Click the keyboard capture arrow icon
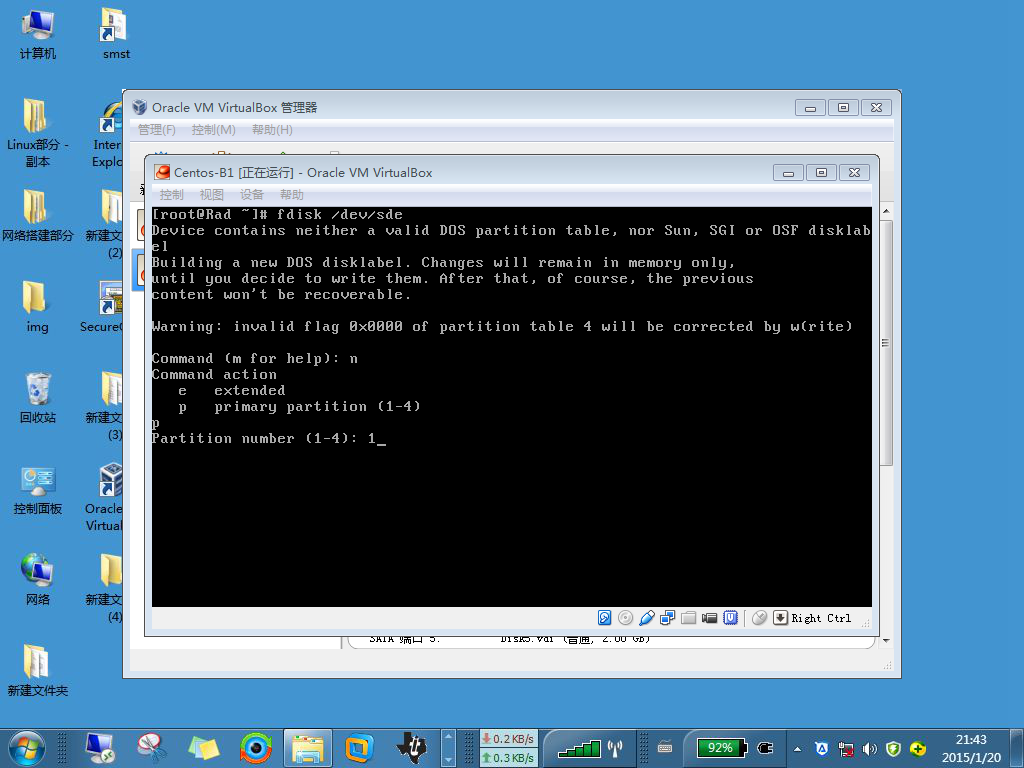This screenshot has width=1024, height=768. [780, 618]
